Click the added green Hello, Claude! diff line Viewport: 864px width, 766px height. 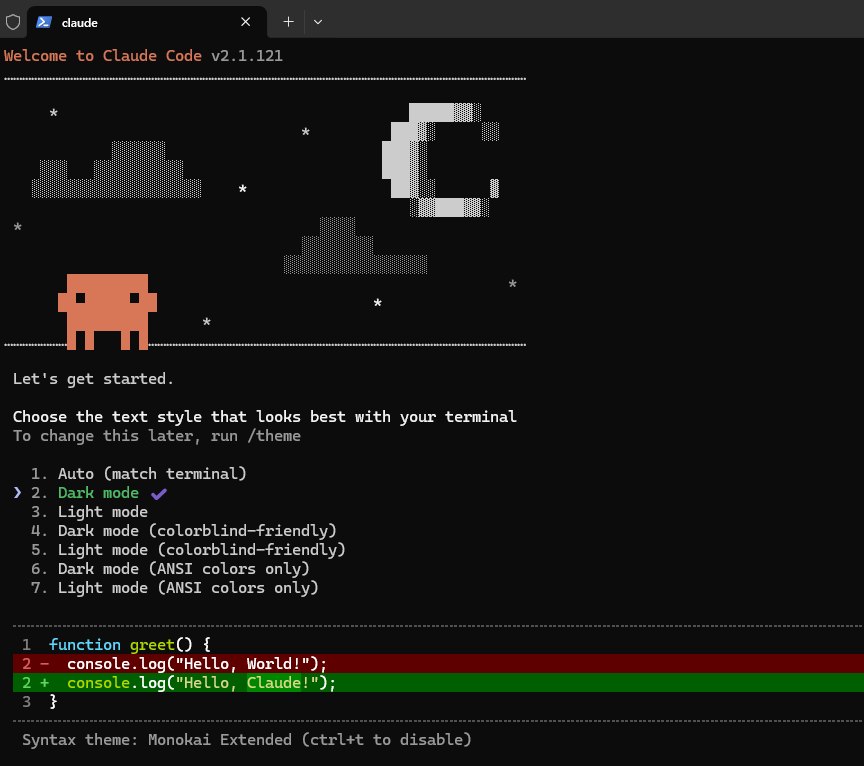[438, 683]
